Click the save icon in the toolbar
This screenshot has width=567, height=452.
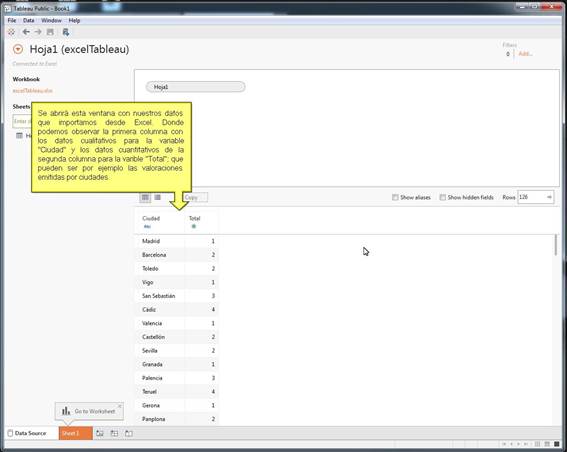tap(50, 32)
